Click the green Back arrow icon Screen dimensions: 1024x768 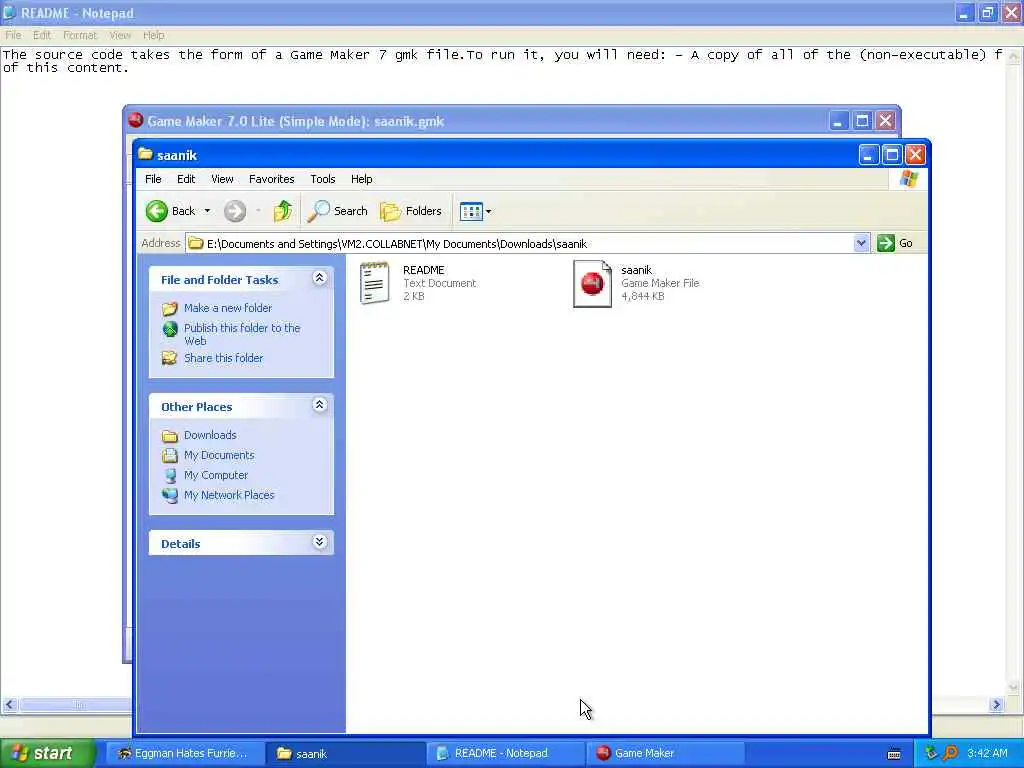[157, 211]
